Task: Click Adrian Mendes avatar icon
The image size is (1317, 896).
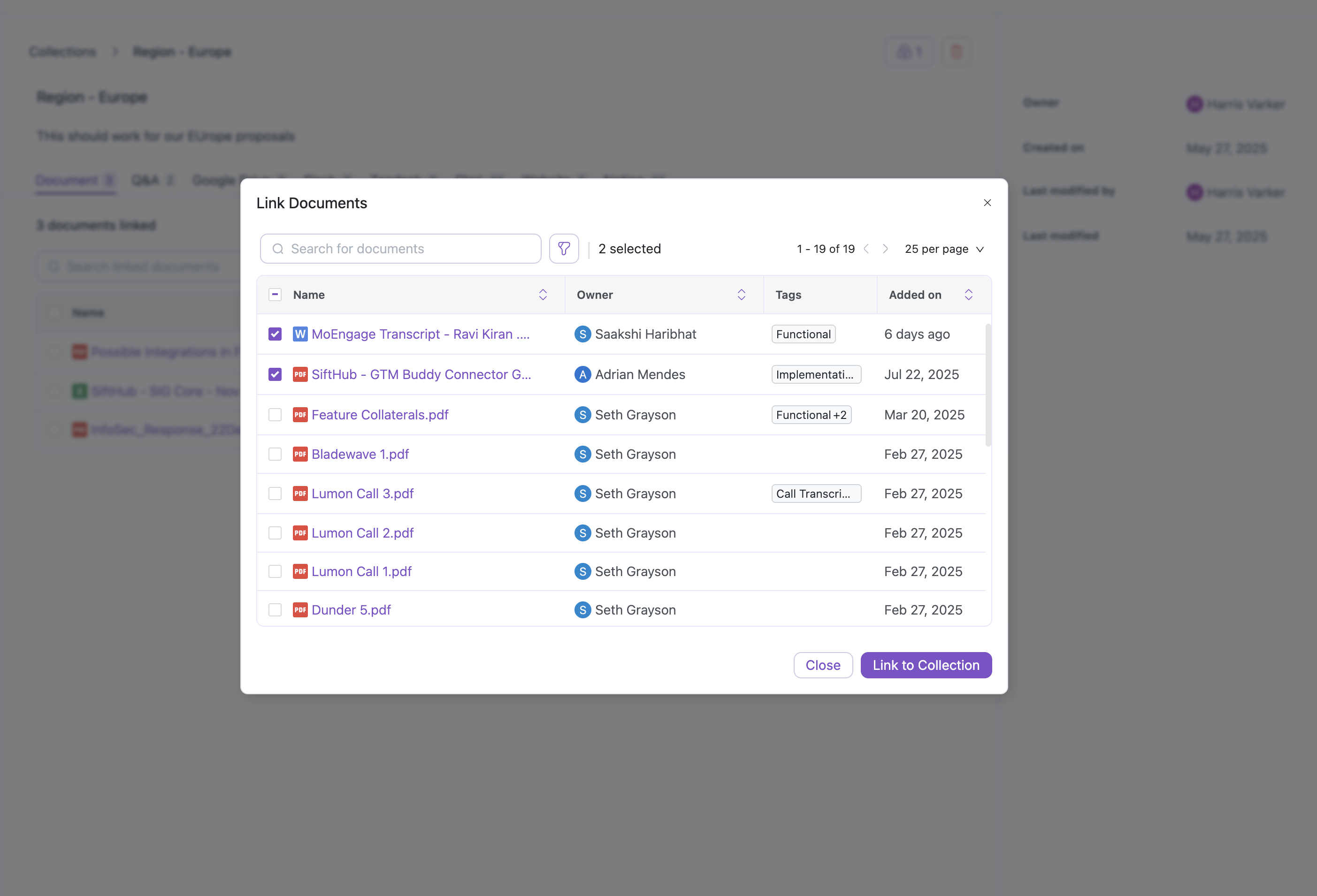Action: [582, 374]
